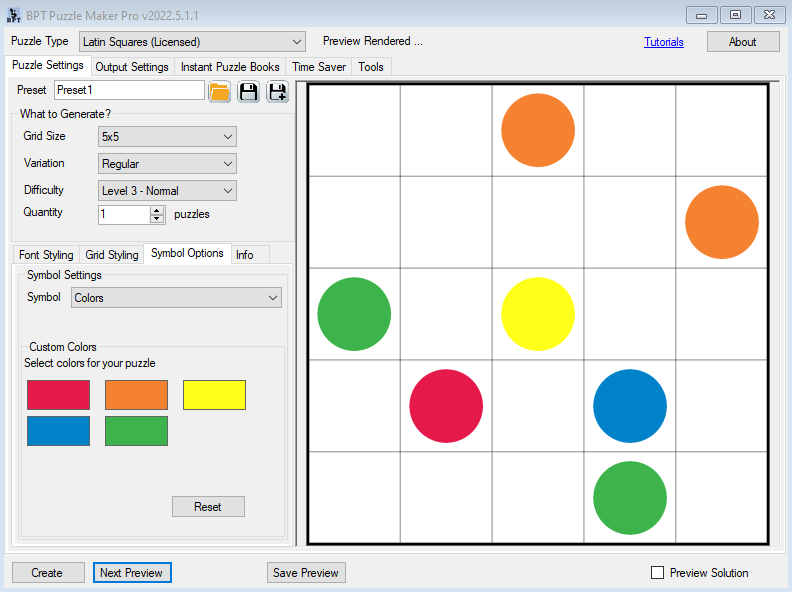
Task: Decrease puzzle quantity with down arrow
Action: [x=156, y=219]
